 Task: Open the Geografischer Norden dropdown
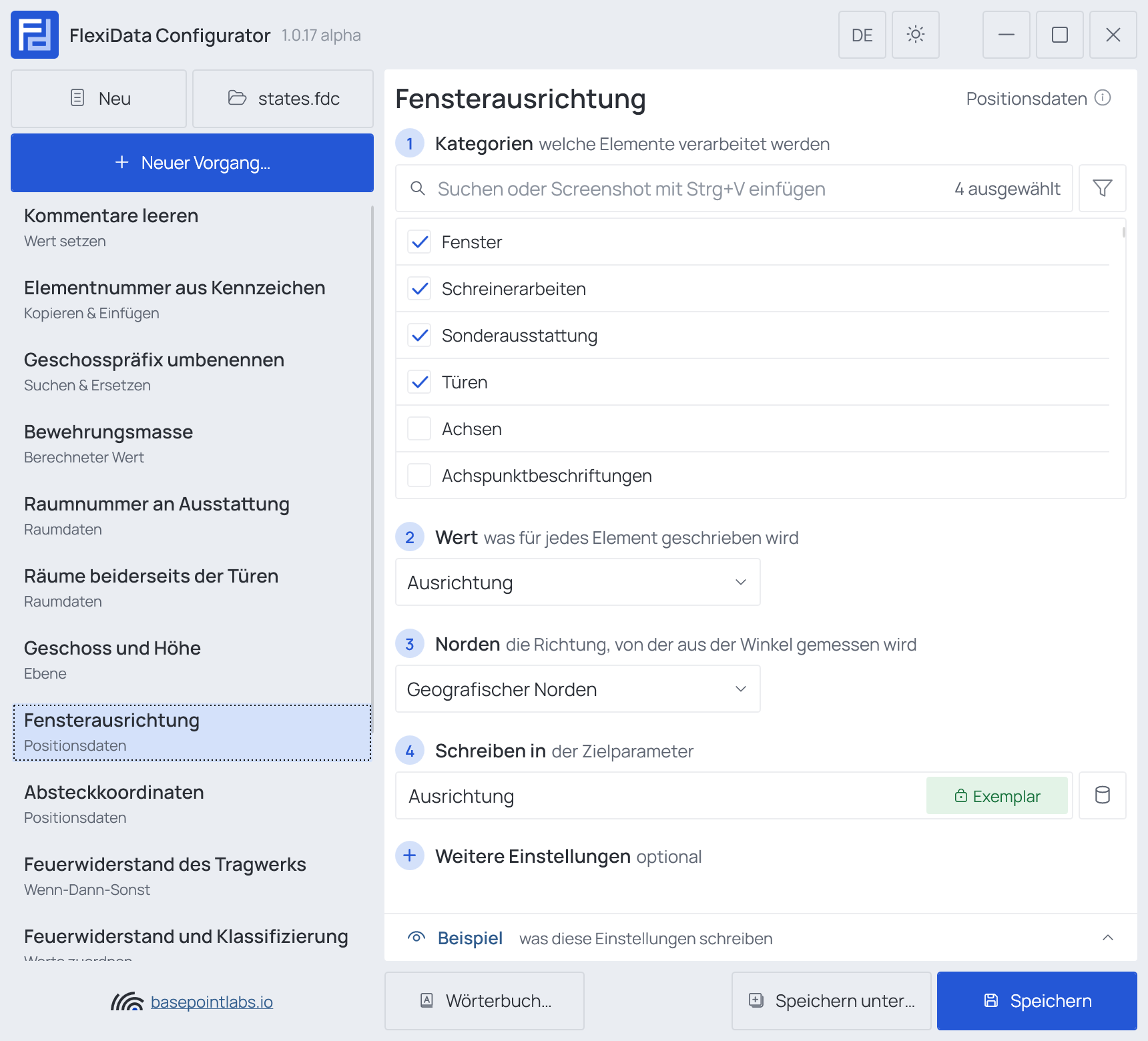click(577, 689)
